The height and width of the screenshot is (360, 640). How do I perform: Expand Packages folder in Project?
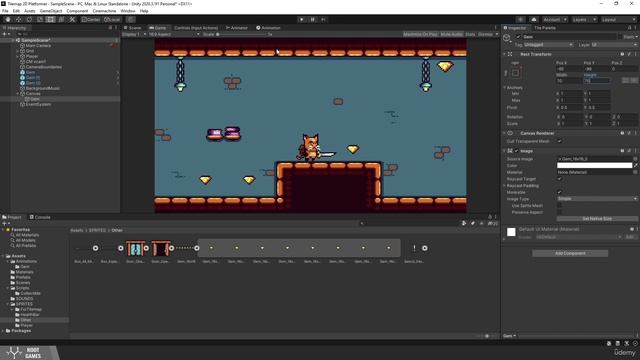(3, 331)
